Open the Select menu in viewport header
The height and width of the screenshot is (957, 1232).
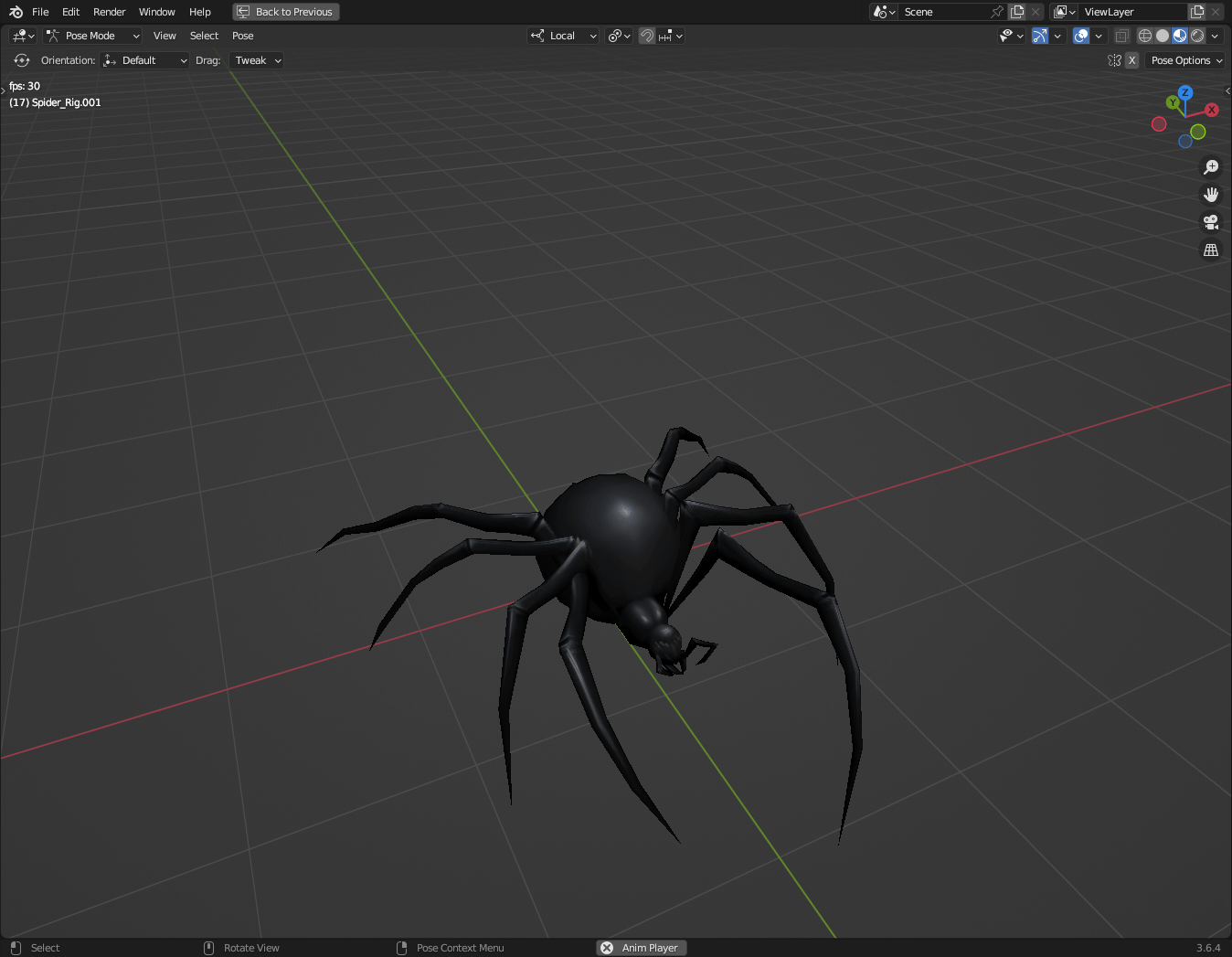[x=204, y=36]
